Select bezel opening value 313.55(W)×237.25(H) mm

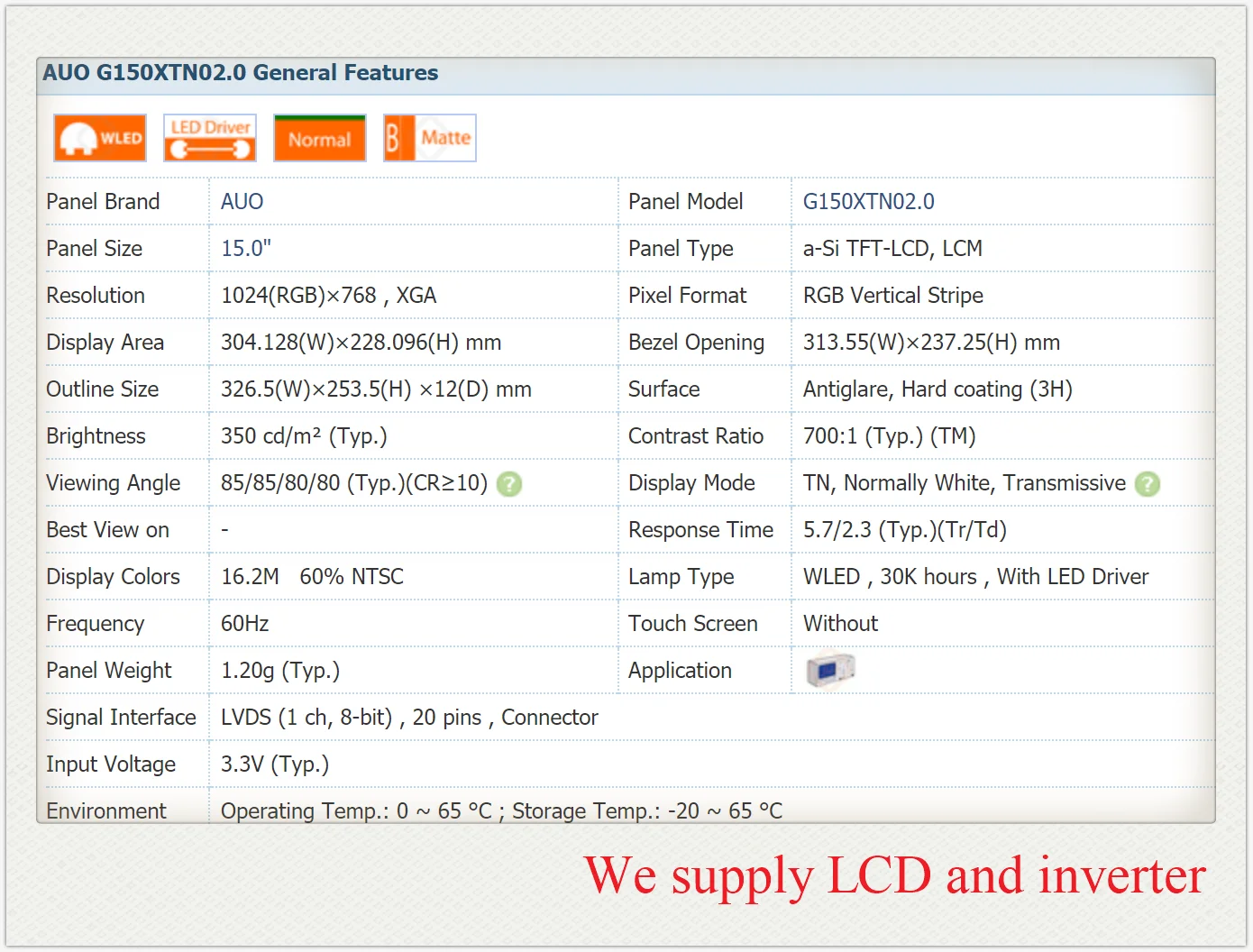[x=932, y=343]
